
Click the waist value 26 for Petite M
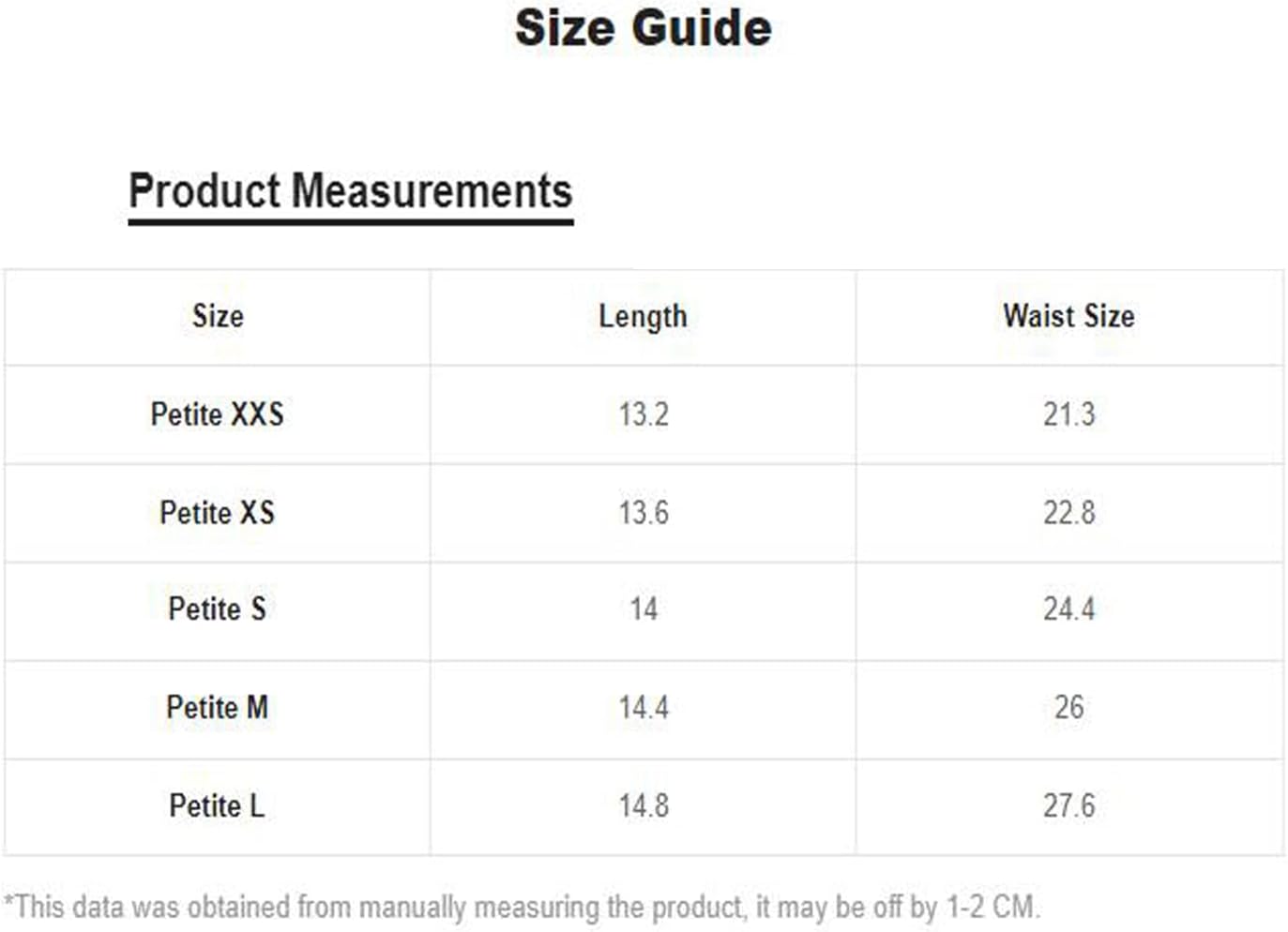(x=1069, y=707)
